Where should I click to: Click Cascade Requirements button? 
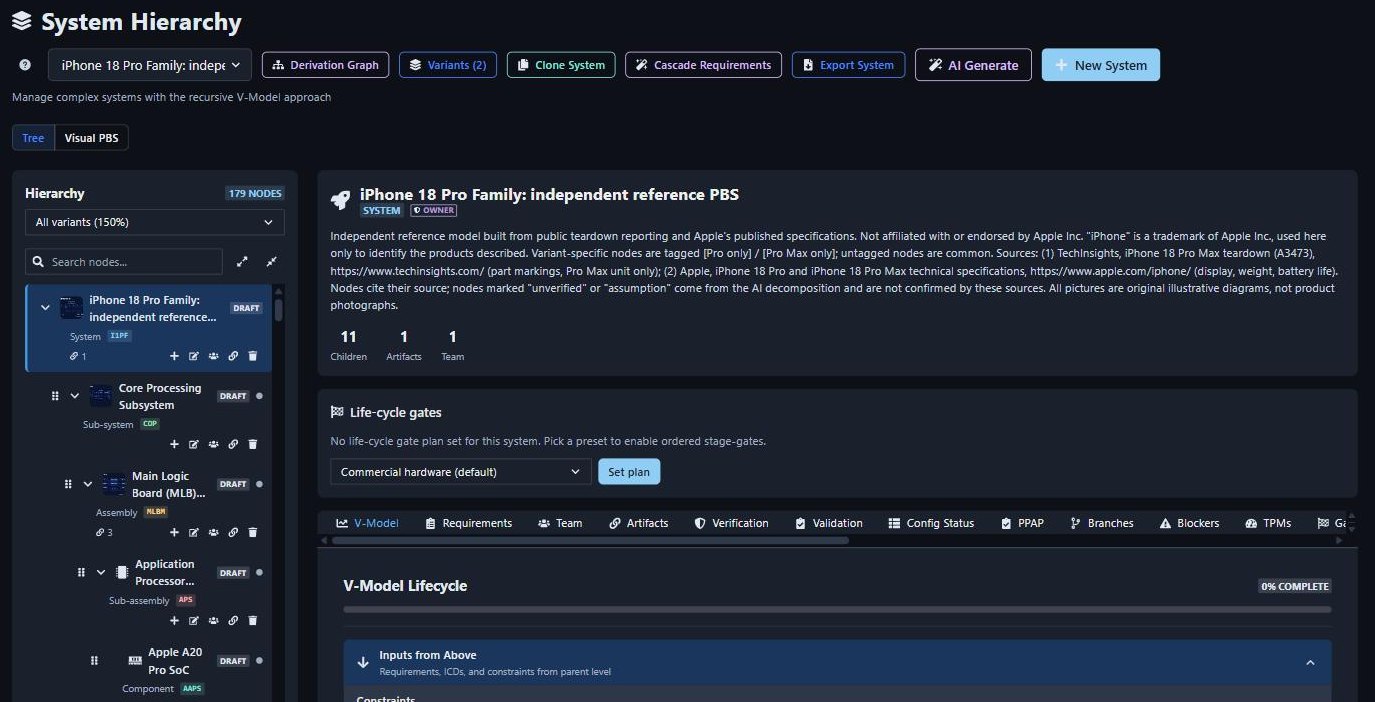tap(703, 65)
